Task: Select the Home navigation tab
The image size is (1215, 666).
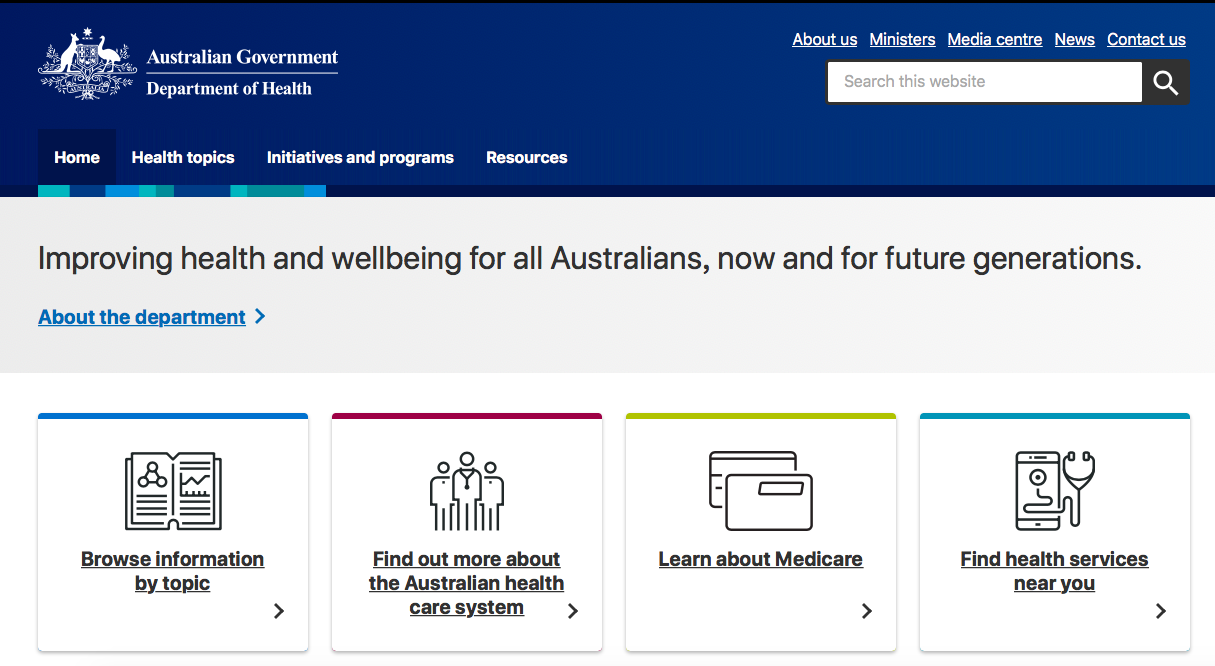Action: (x=77, y=157)
